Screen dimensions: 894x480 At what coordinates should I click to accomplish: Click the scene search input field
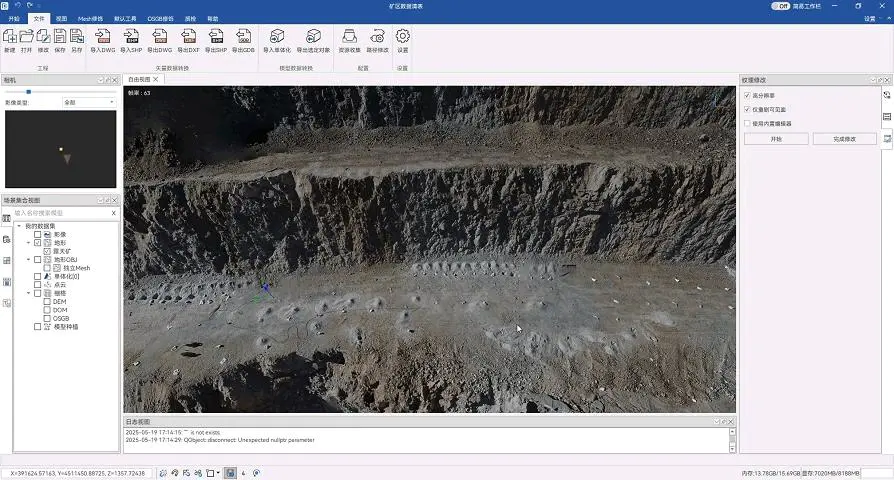coord(58,213)
